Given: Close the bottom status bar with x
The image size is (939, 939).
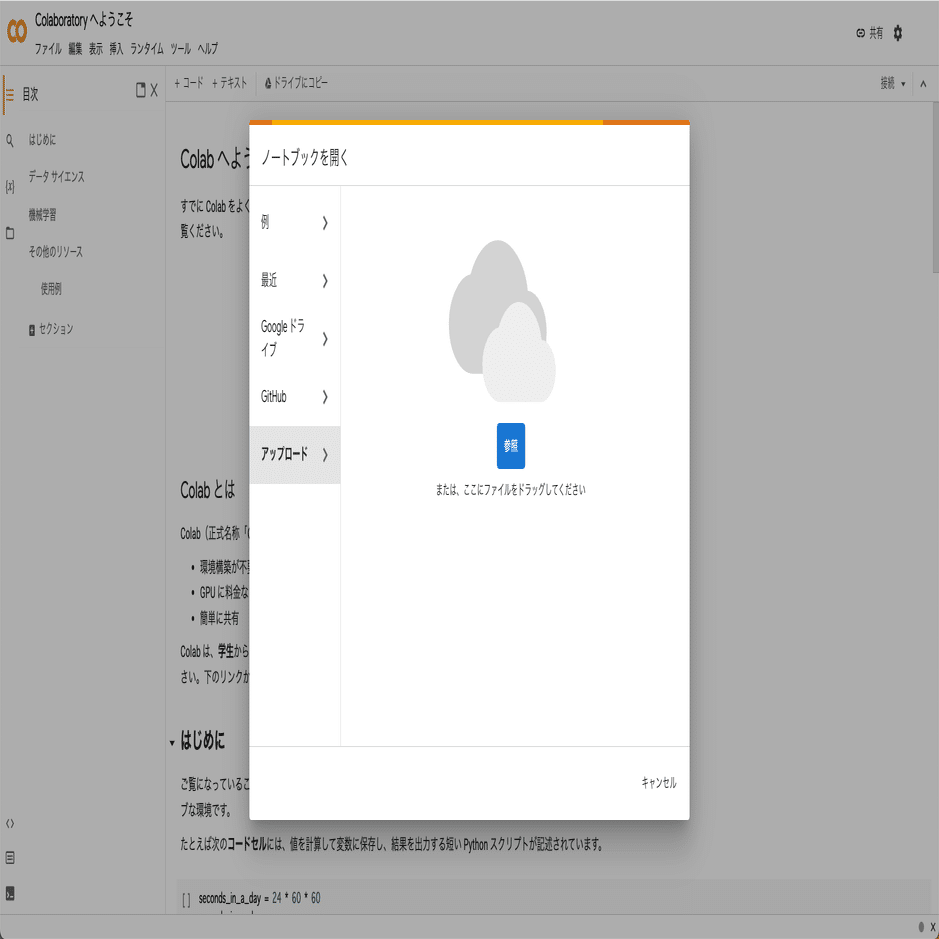Looking at the screenshot, I should 932,927.
